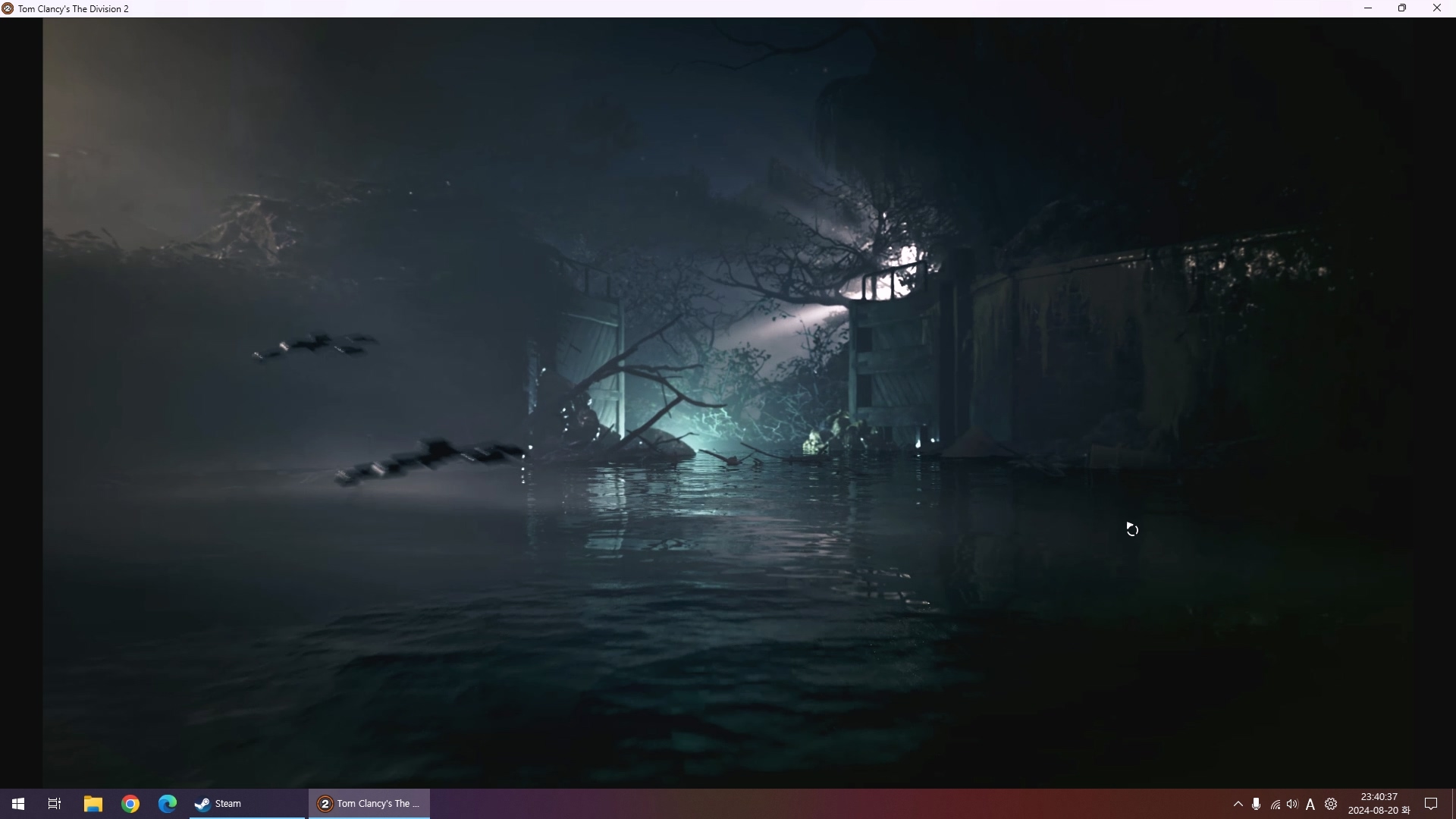This screenshot has width=1456, height=819.
Task: Switch to the Steam taskbar window
Action: pos(247,804)
